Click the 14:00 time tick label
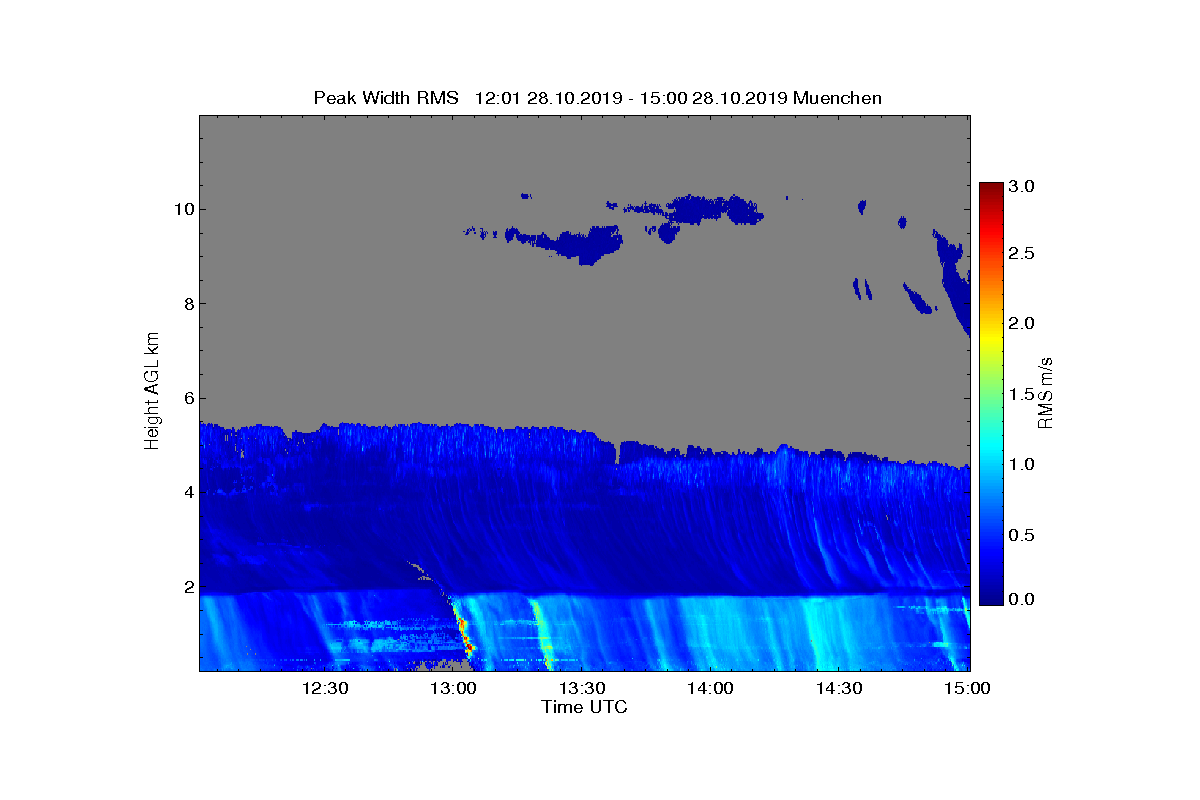 (x=710, y=688)
